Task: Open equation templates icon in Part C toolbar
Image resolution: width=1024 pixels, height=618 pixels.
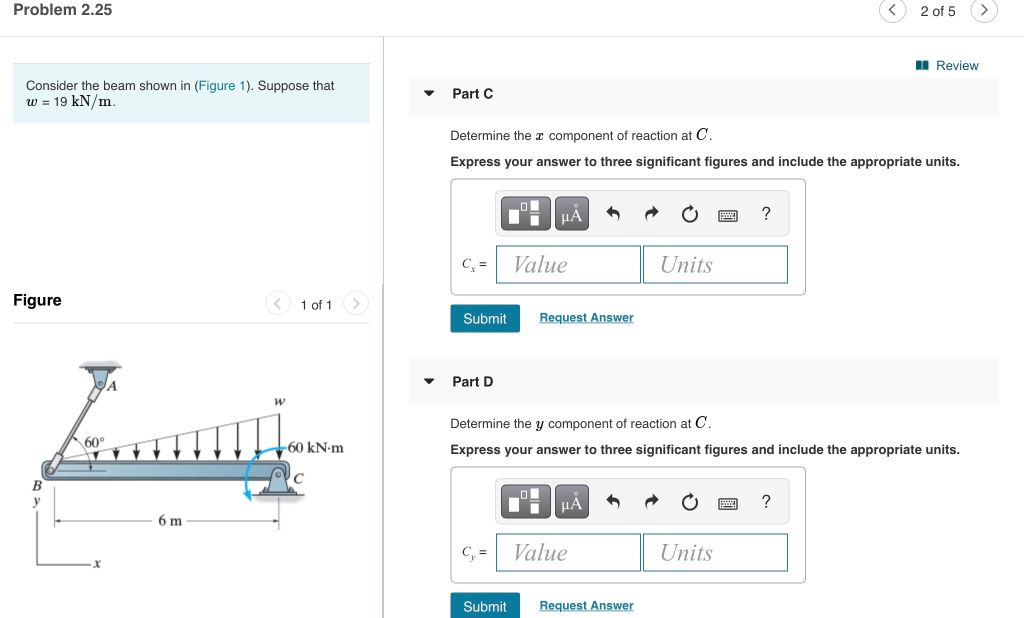Action: point(525,213)
